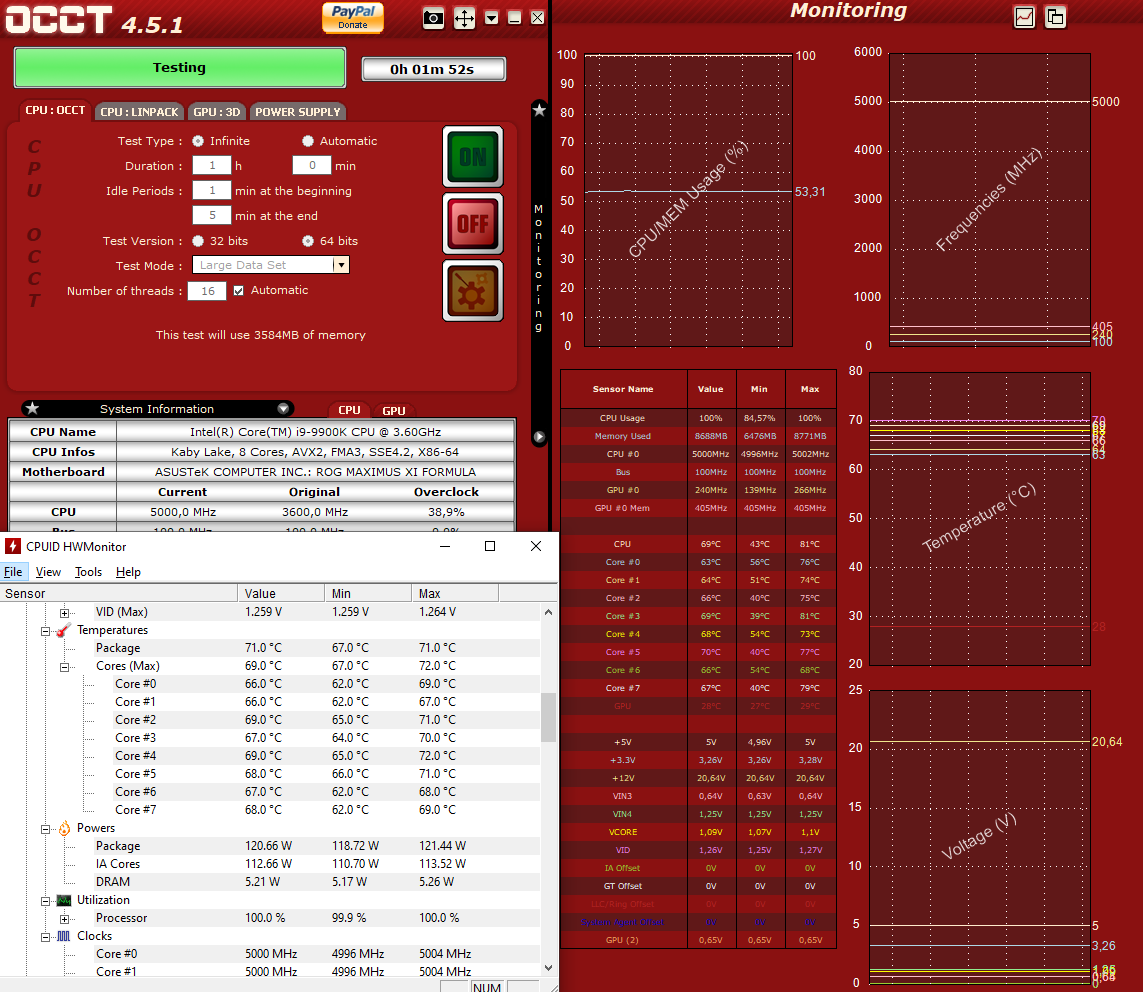Click the monitoring window layout icon
Screen dimensions: 1143x992
[x=1055, y=17]
